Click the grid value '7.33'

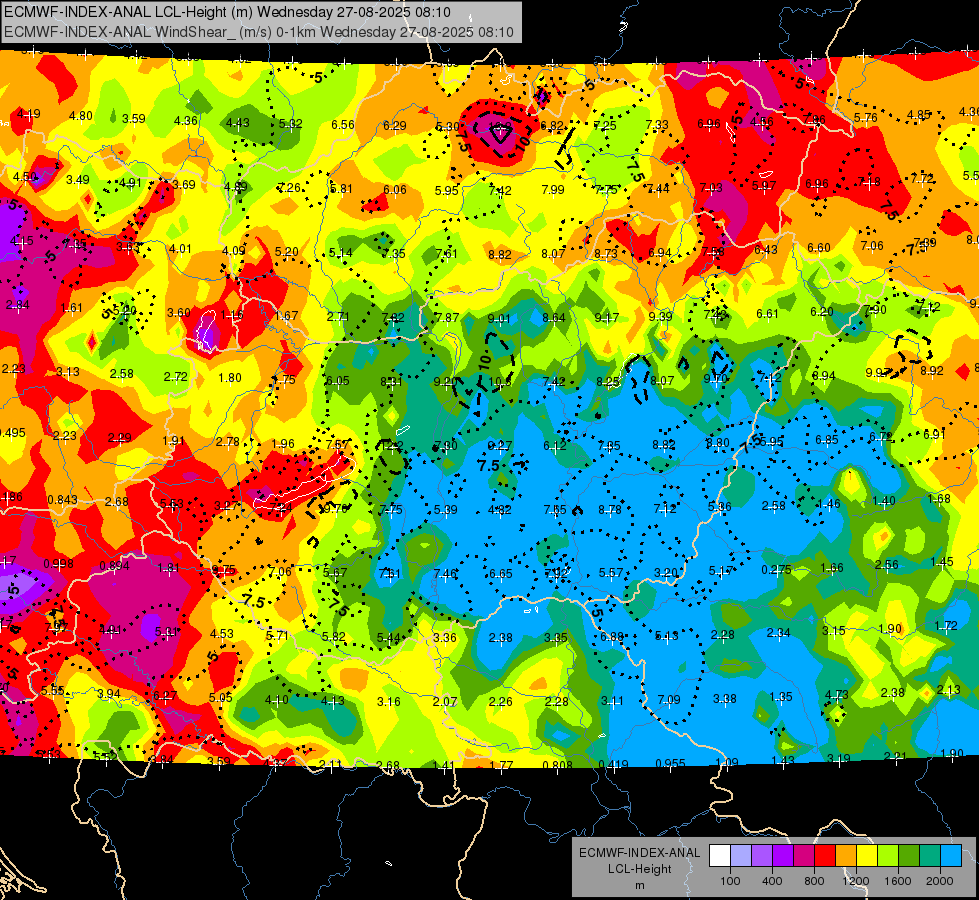(657, 125)
